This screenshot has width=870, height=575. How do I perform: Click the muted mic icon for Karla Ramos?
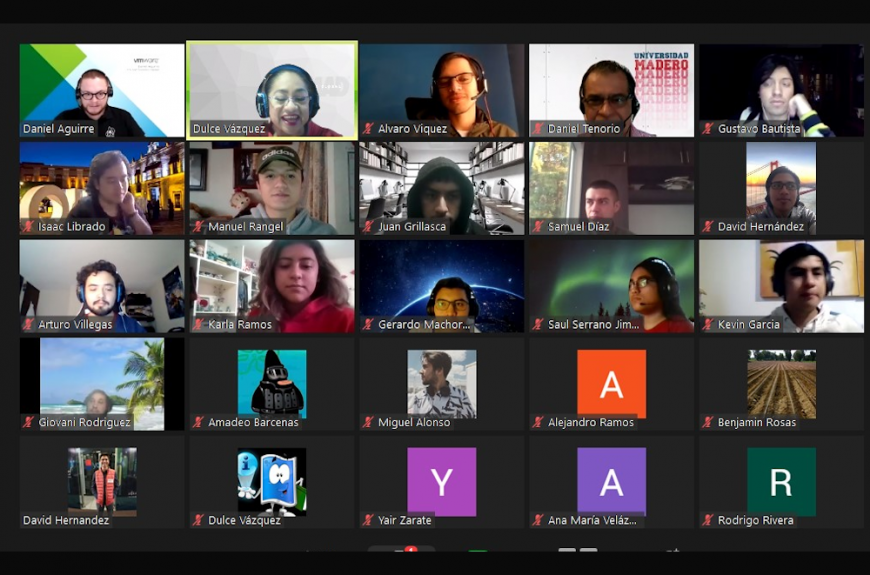tap(198, 325)
